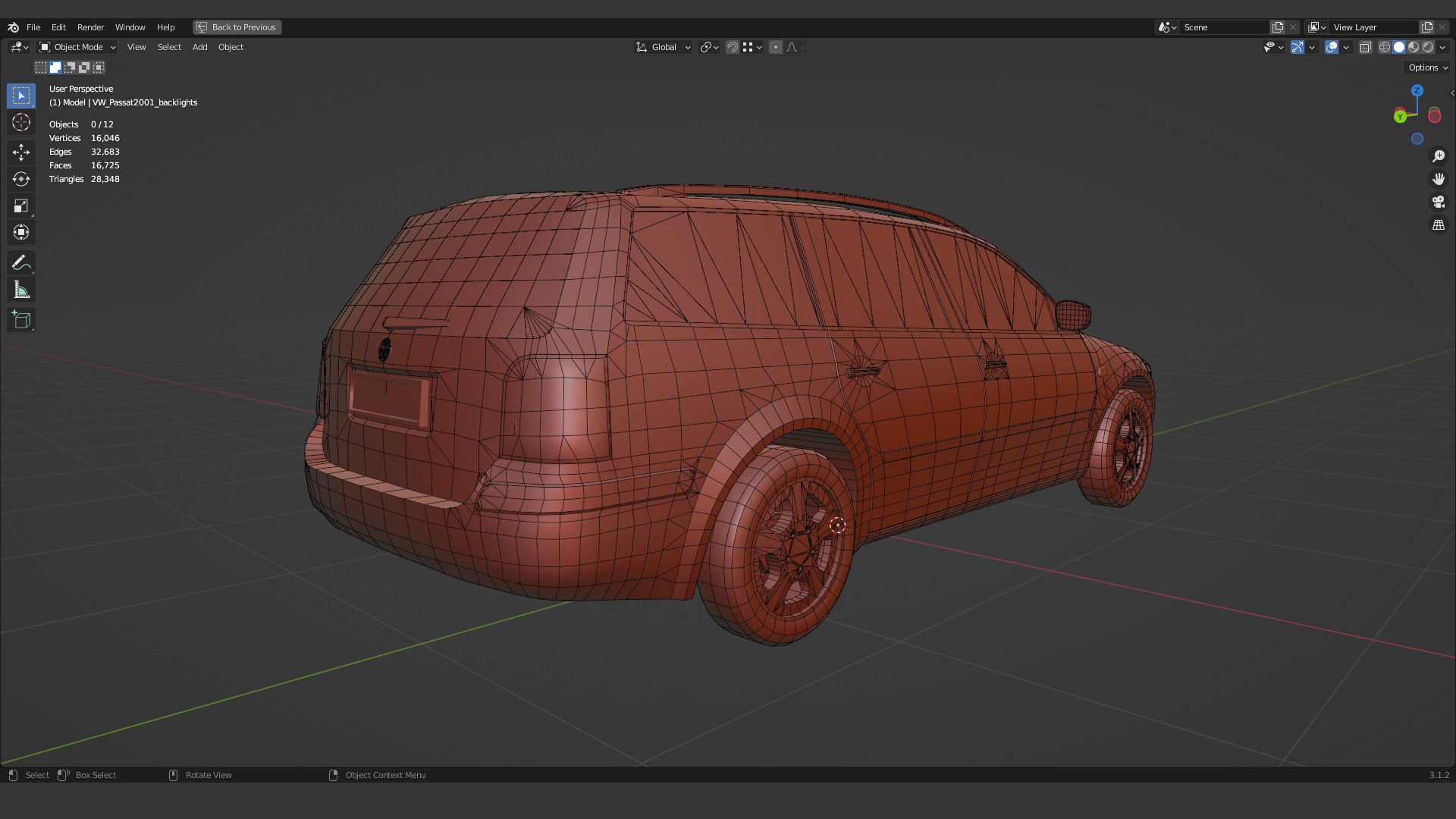The width and height of the screenshot is (1456, 819).
Task: Click the green Y axis on gizmo
Action: tap(1401, 116)
